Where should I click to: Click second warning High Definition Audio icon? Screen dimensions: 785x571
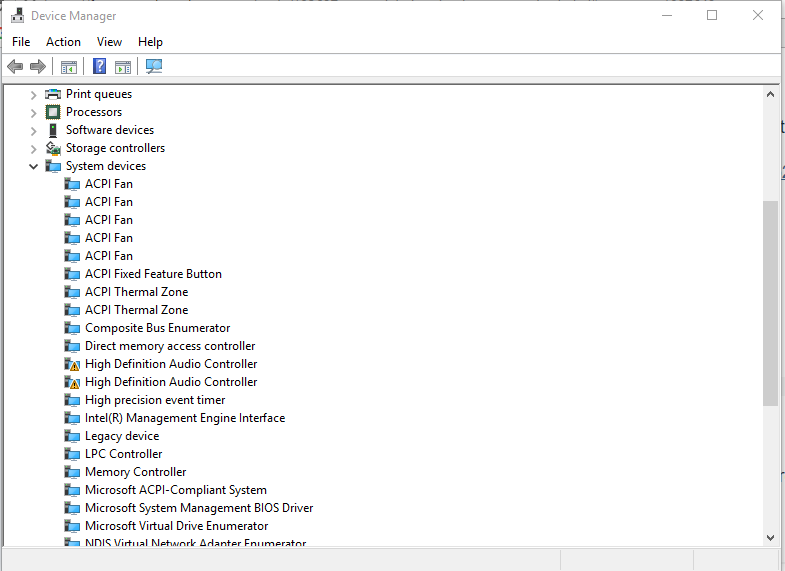[72, 382]
